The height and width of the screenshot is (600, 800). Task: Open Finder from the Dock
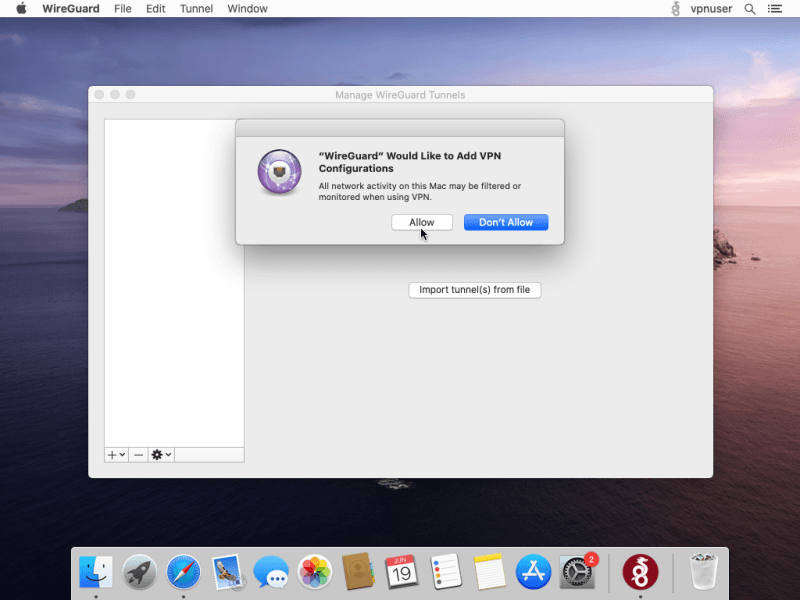coord(96,572)
